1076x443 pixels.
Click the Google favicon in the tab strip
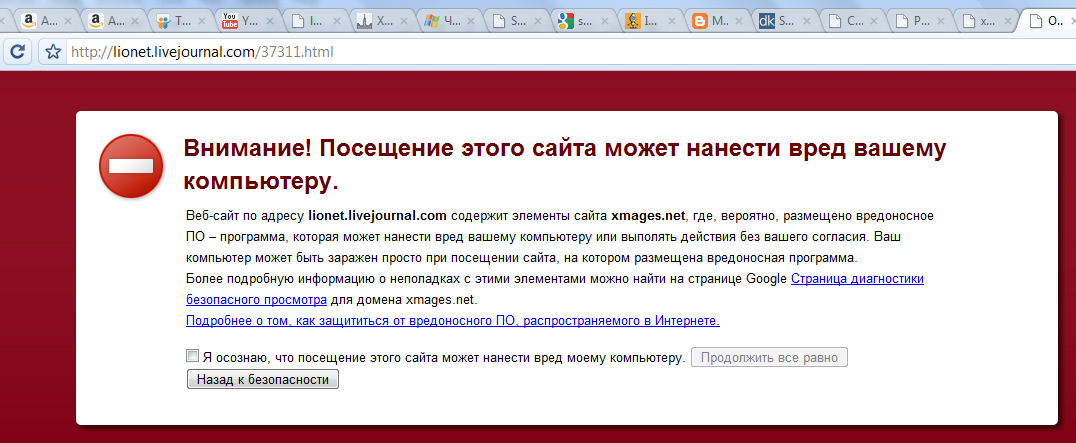(x=565, y=21)
